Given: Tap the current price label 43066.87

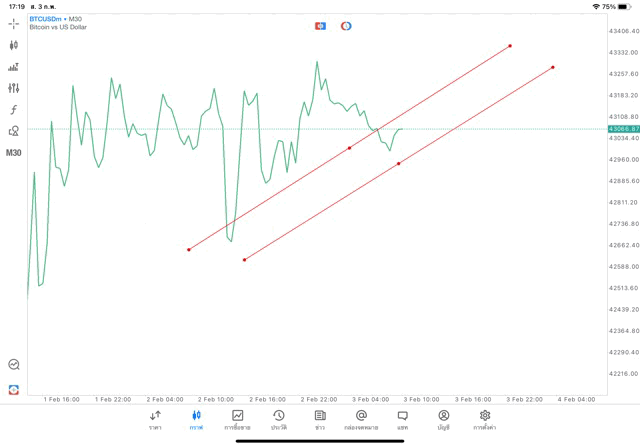Looking at the screenshot, I should click(623, 129).
